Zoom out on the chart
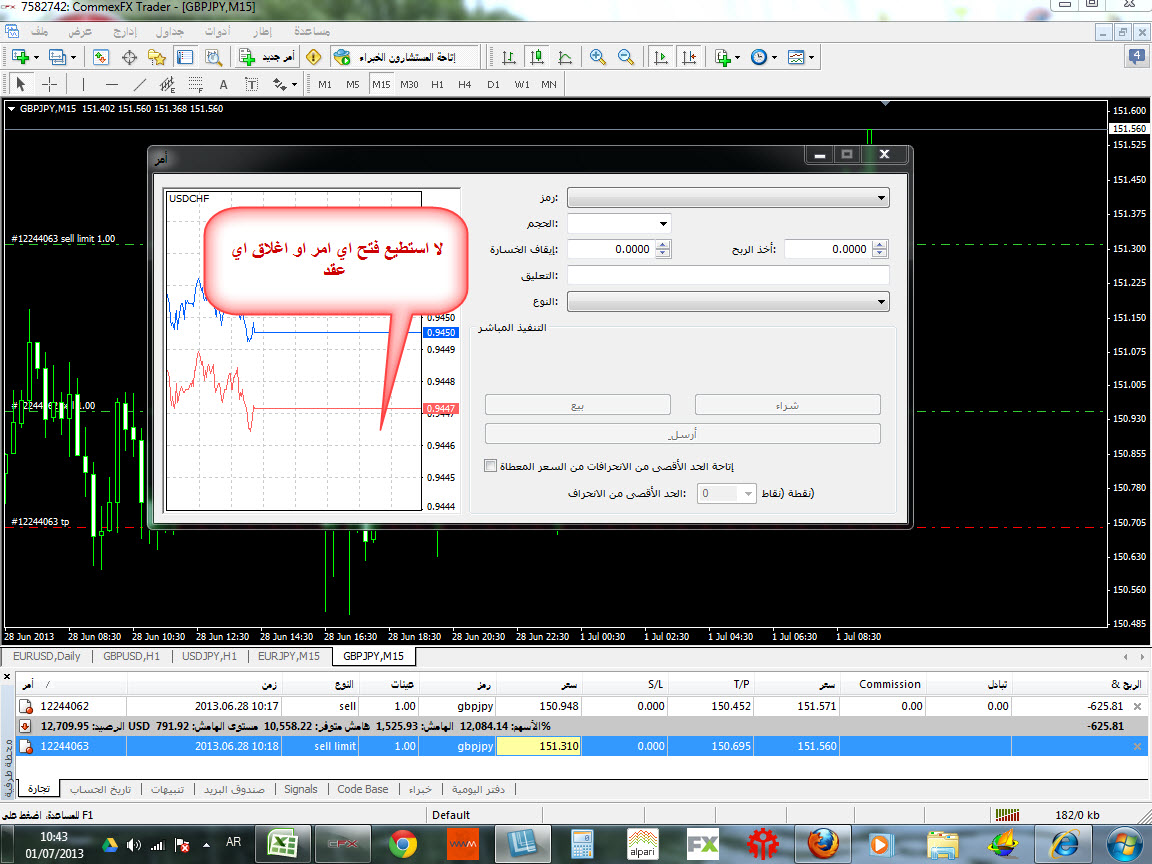This screenshot has width=1152, height=864. (x=626, y=57)
